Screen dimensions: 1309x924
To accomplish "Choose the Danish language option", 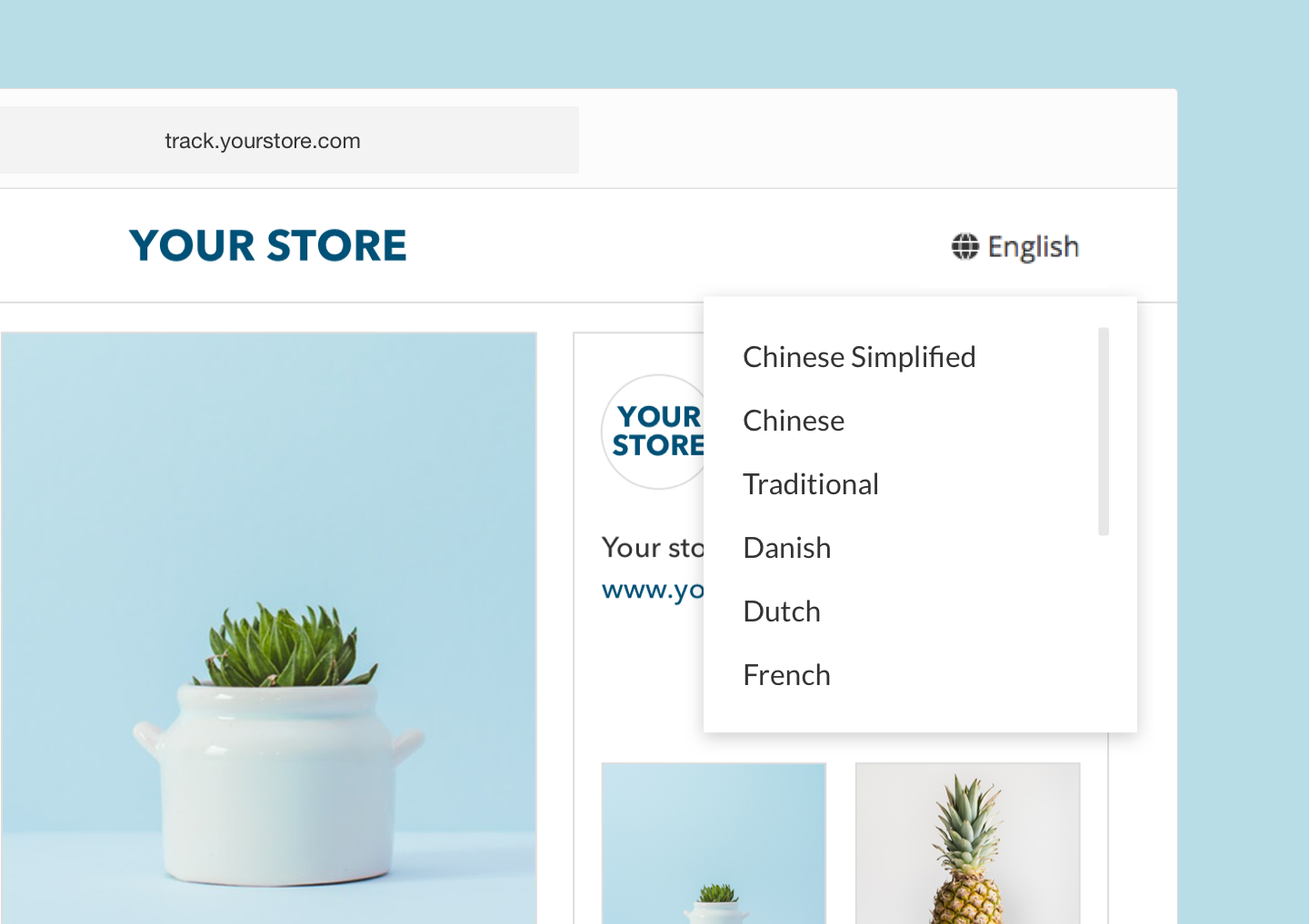I will (787, 548).
